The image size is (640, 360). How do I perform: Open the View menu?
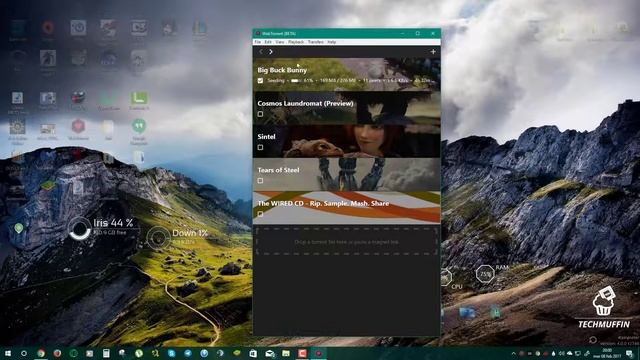click(x=280, y=42)
